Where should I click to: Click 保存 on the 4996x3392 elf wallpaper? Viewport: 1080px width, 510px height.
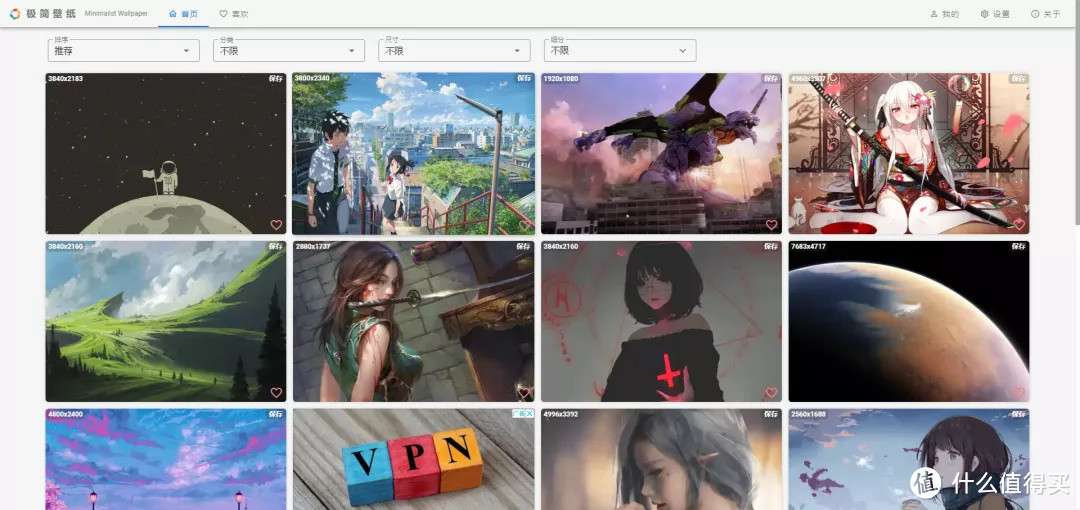pyautogui.click(x=771, y=414)
